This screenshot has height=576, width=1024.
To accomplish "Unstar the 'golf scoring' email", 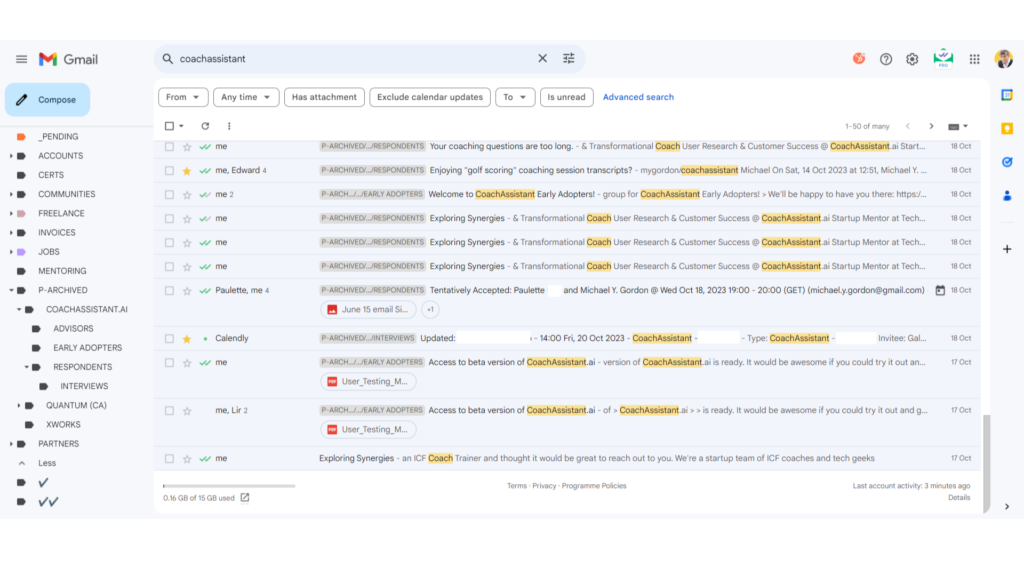I will click(x=187, y=170).
